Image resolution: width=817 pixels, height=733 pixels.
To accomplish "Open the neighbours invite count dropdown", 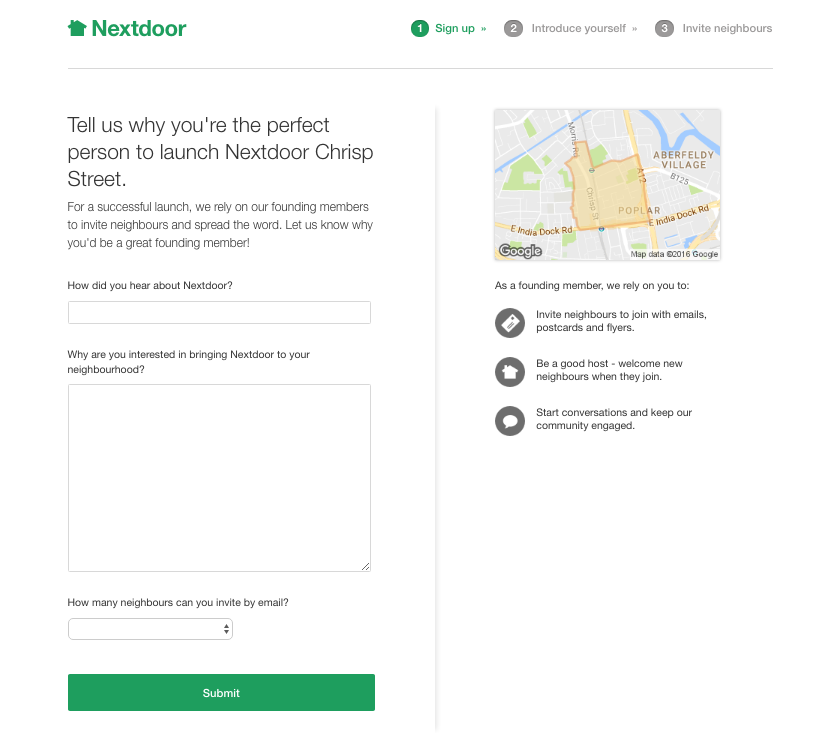I will tap(150, 629).
